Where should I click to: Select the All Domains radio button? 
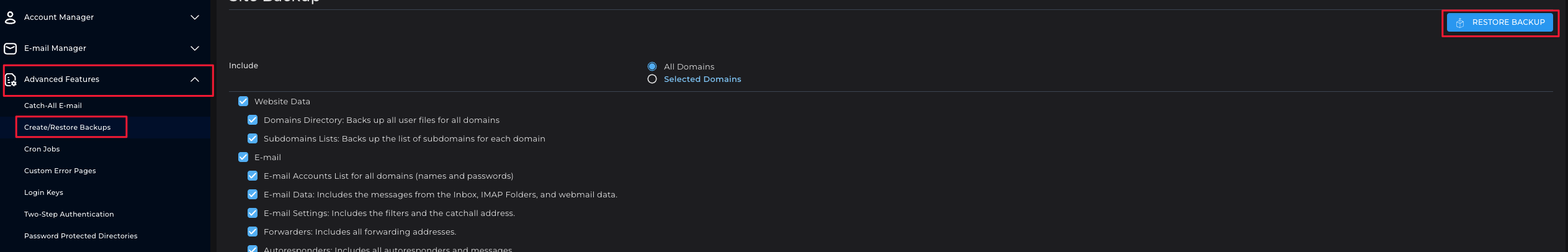[x=652, y=66]
